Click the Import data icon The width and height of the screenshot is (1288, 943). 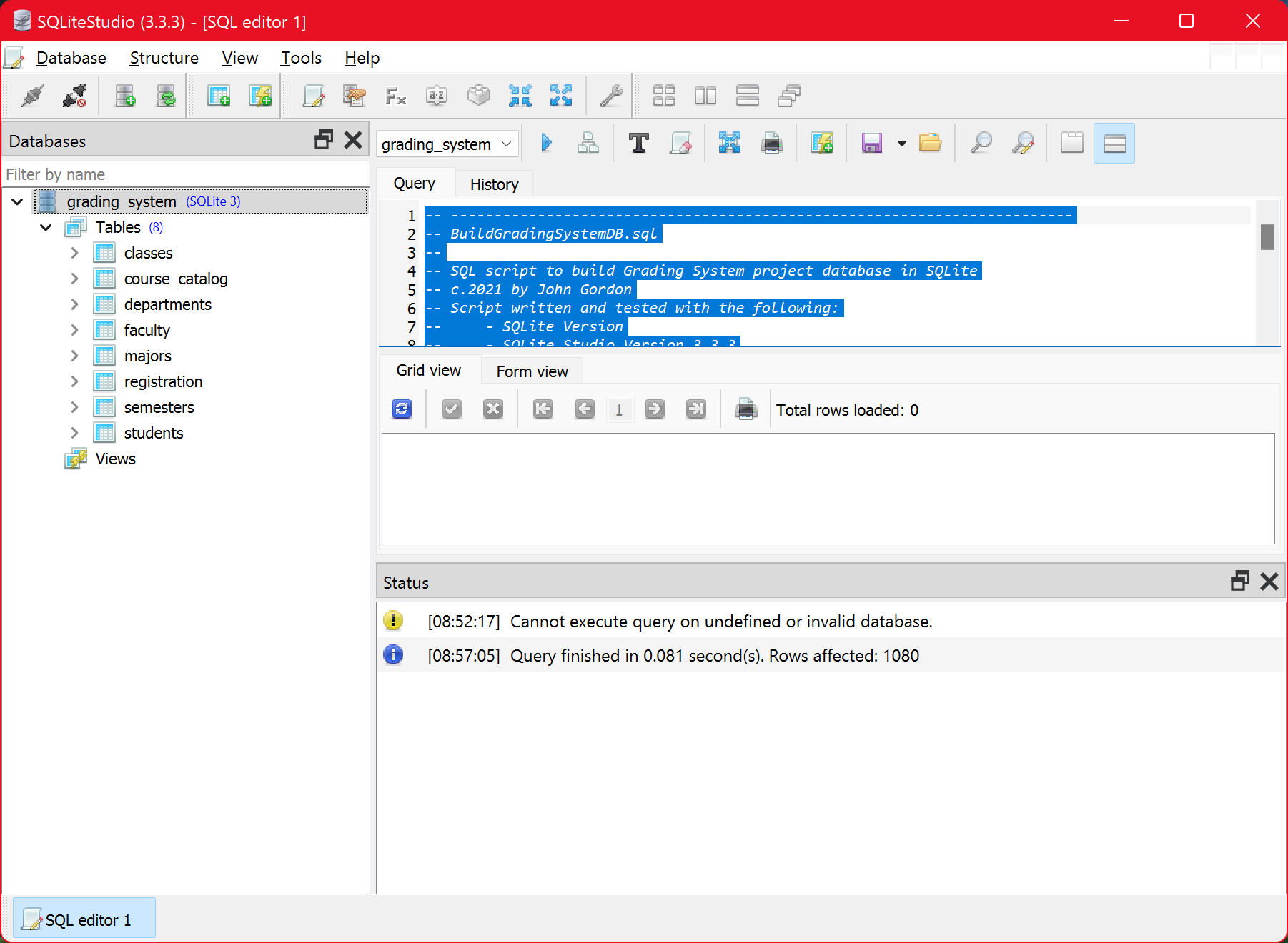click(x=520, y=96)
